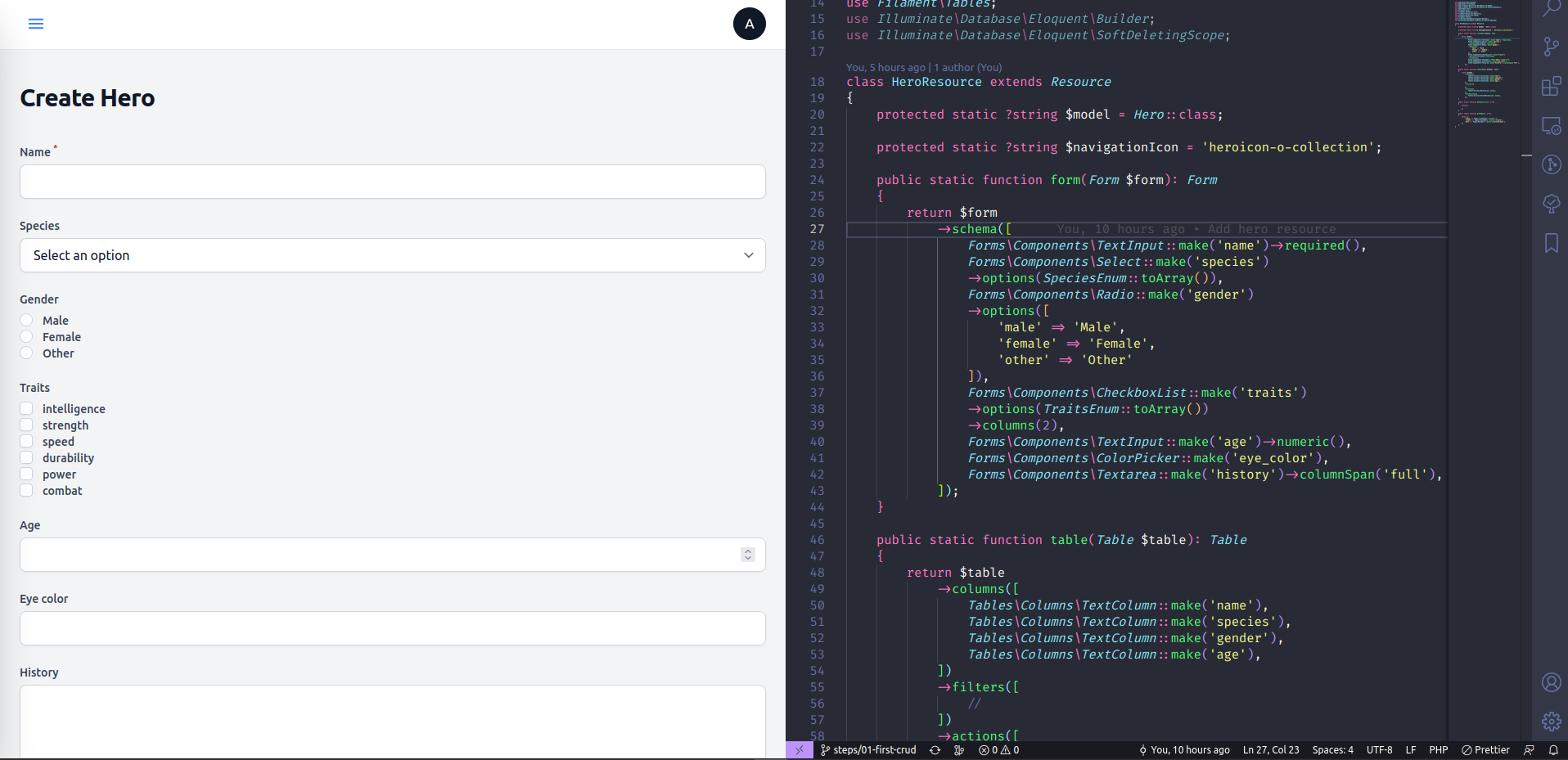Screen dimensions: 1568x760
Task: Click blame 'You, 10 hours ago' in status bar
Action: [x=1184, y=750]
